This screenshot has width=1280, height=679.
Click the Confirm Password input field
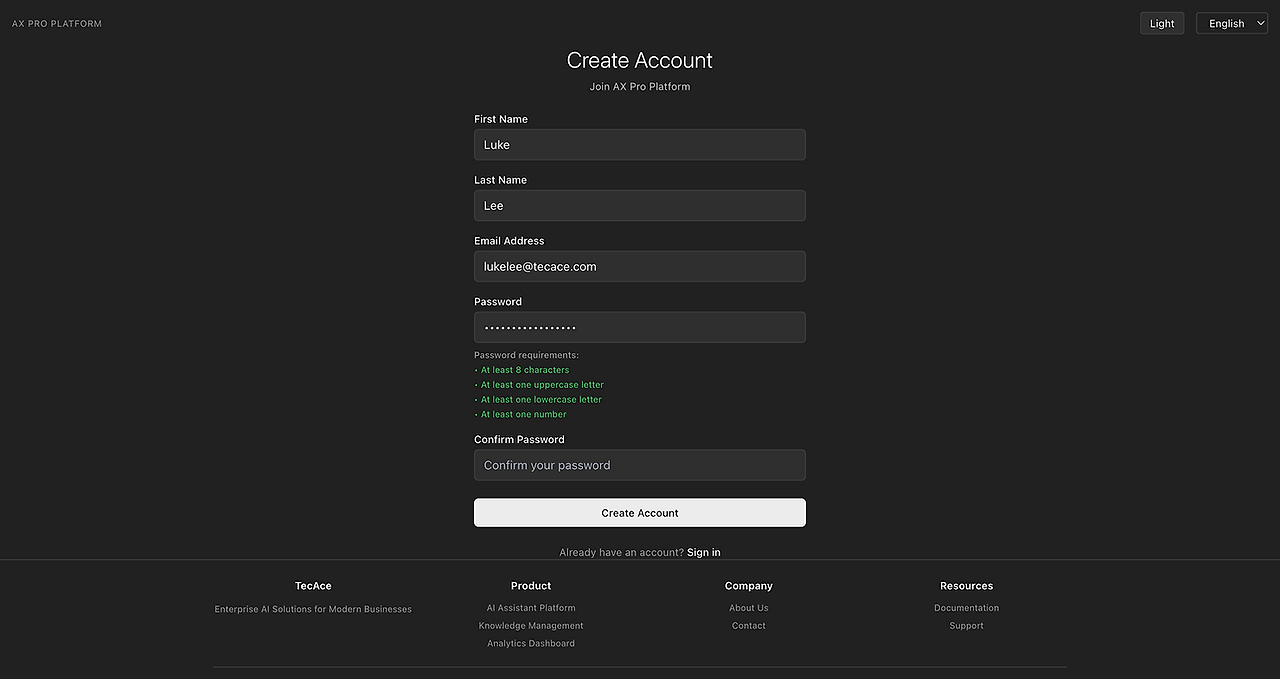pos(640,465)
